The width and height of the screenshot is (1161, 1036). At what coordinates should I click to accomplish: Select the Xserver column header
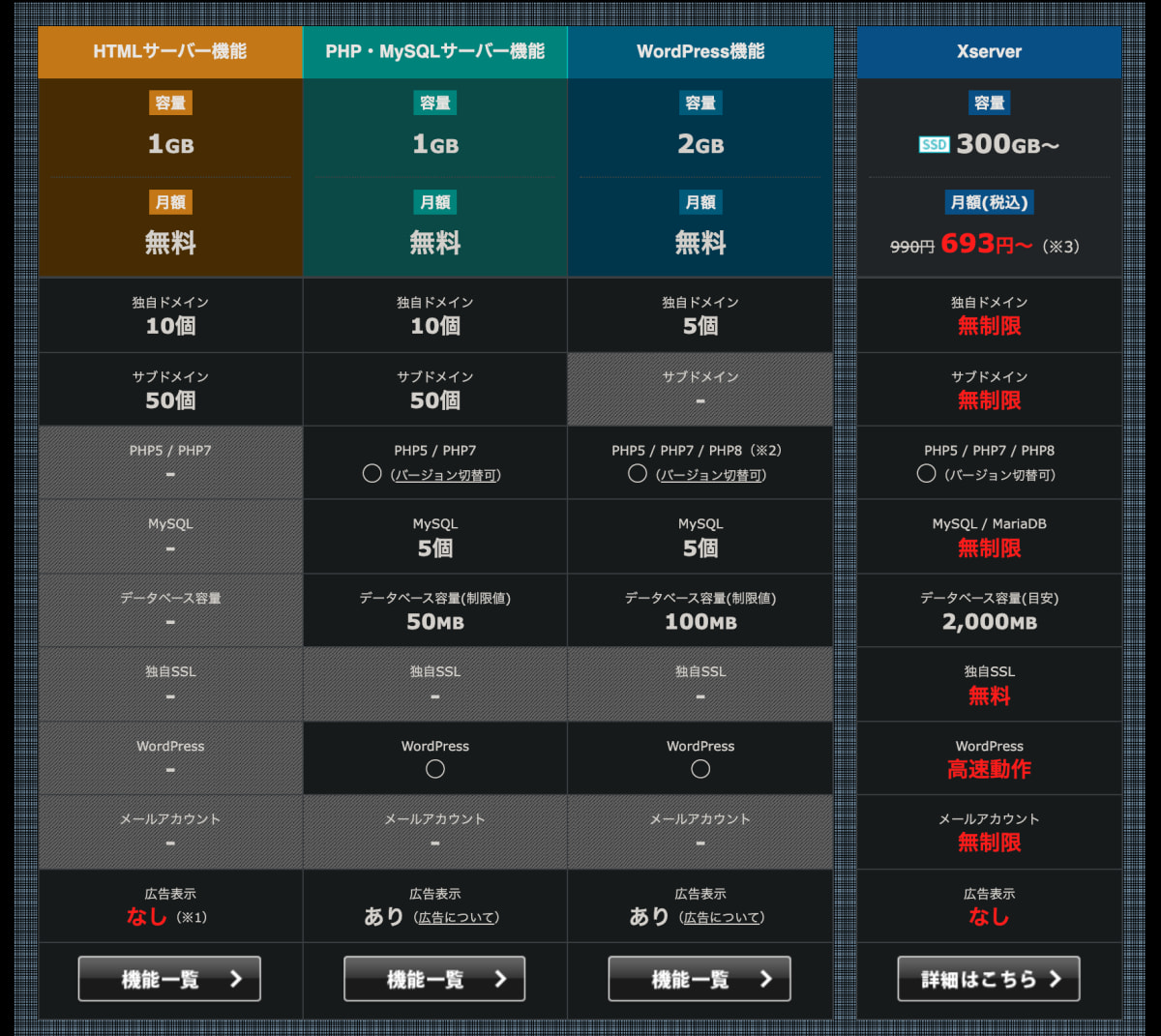click(989, 51)
